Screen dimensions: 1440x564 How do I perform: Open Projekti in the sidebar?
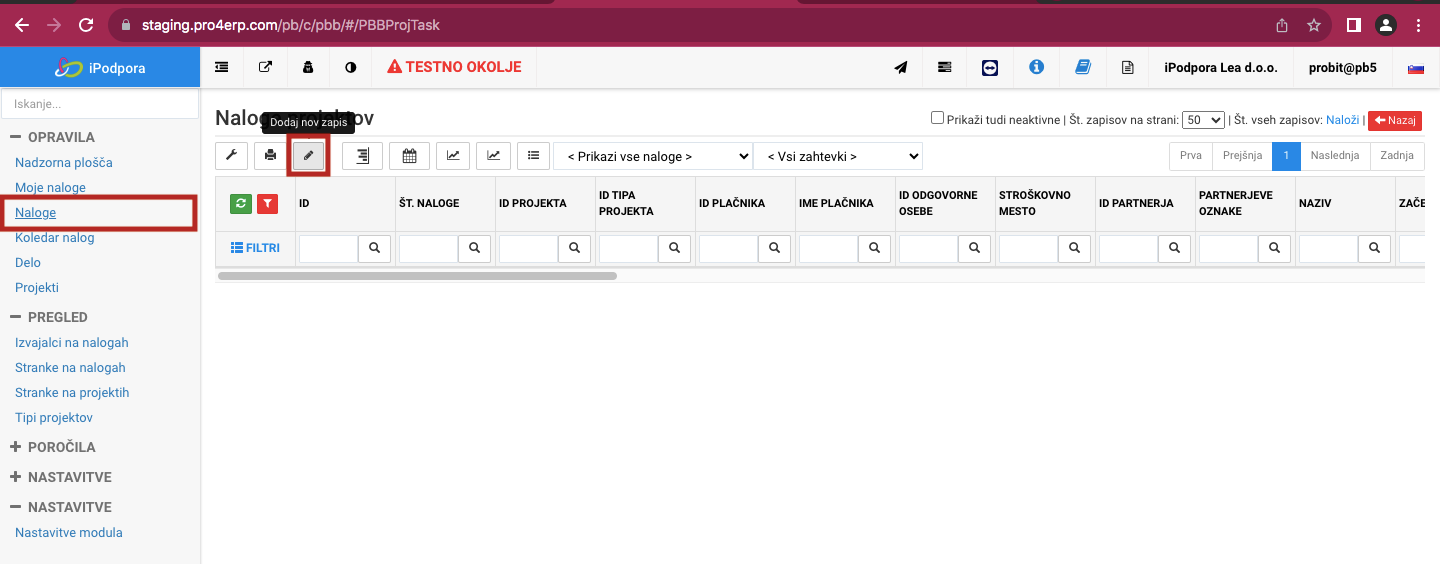tap(37, 287)
